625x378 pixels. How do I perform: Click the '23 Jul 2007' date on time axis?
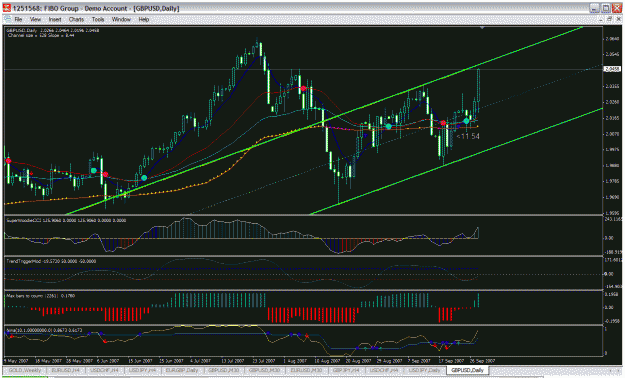tap(263, 361)
